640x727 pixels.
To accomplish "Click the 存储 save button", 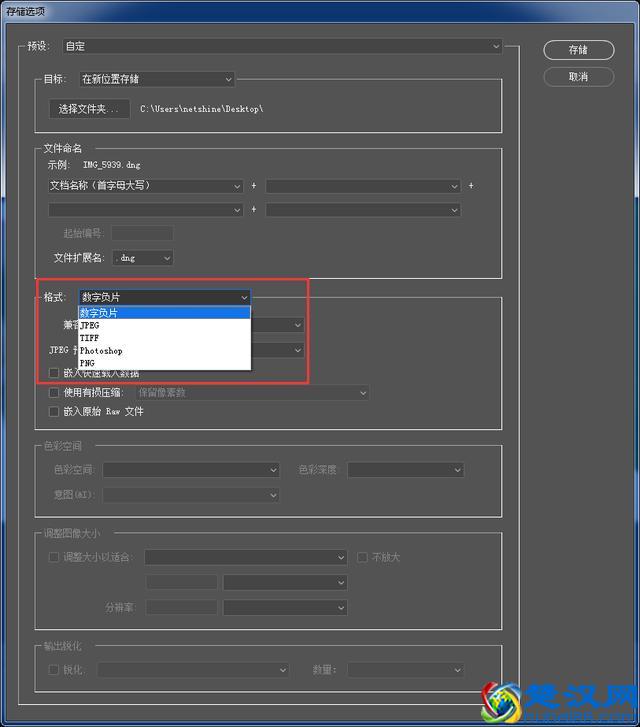I will click(x=578, y=50).
